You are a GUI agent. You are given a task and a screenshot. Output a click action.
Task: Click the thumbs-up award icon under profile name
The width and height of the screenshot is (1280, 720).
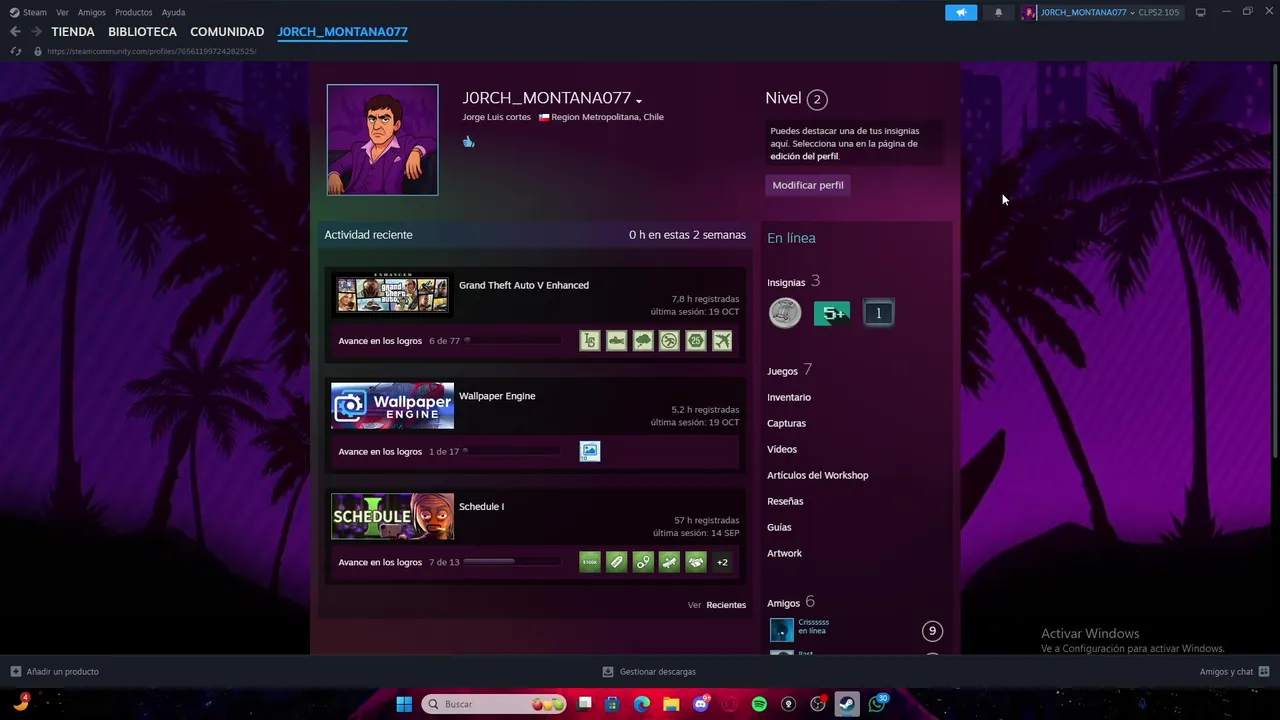[468, 142]
